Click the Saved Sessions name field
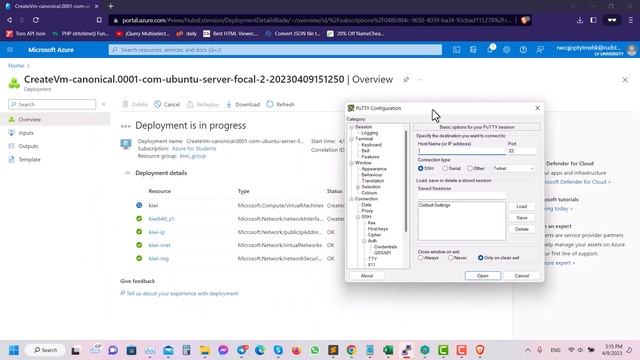The width and height of the screenshot is (640, 360). click(461, 196)
